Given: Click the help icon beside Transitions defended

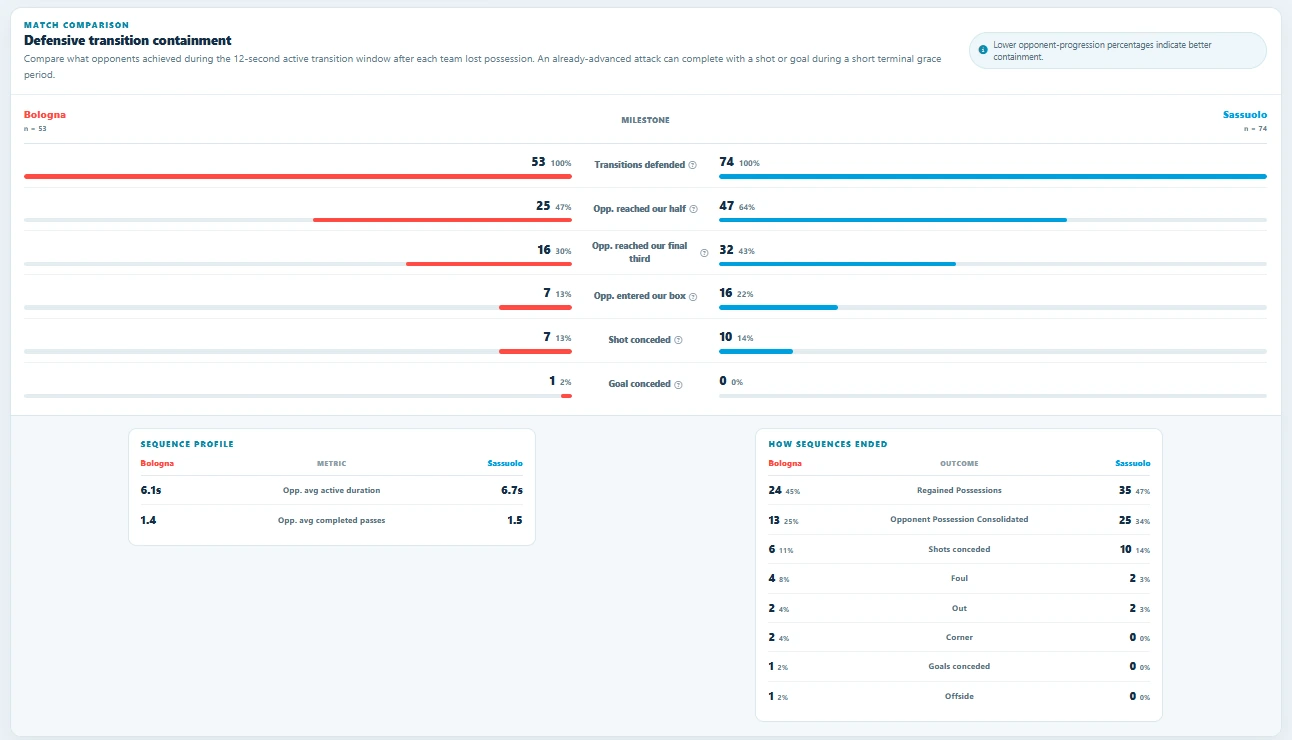Looking at the screenshot, I should click(692, 165).
